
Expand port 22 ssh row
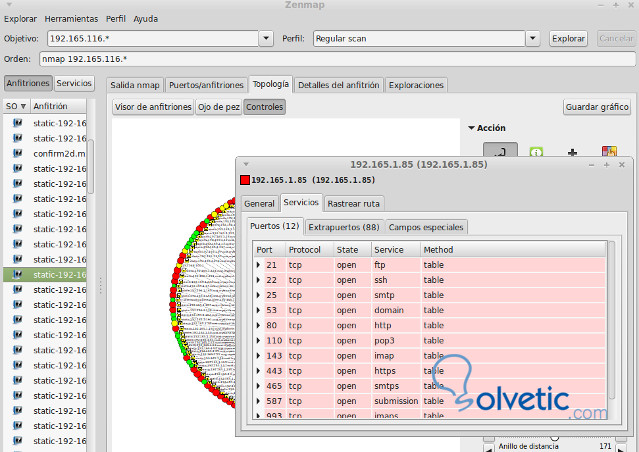258,280
